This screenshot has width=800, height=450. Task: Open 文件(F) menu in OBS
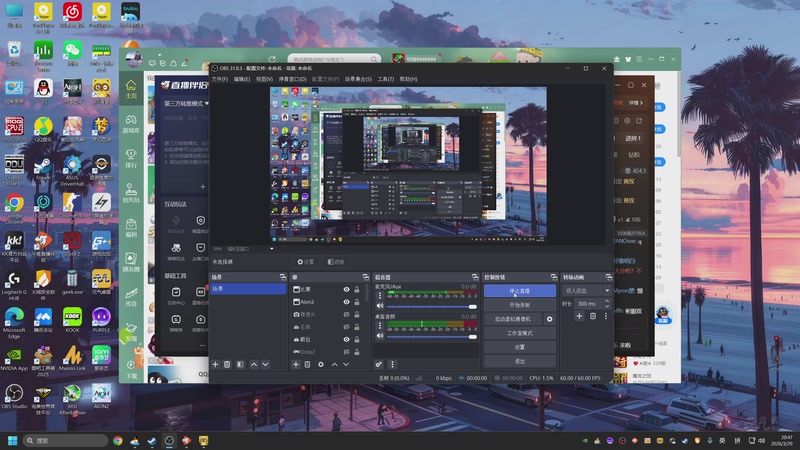pos(220,79)
